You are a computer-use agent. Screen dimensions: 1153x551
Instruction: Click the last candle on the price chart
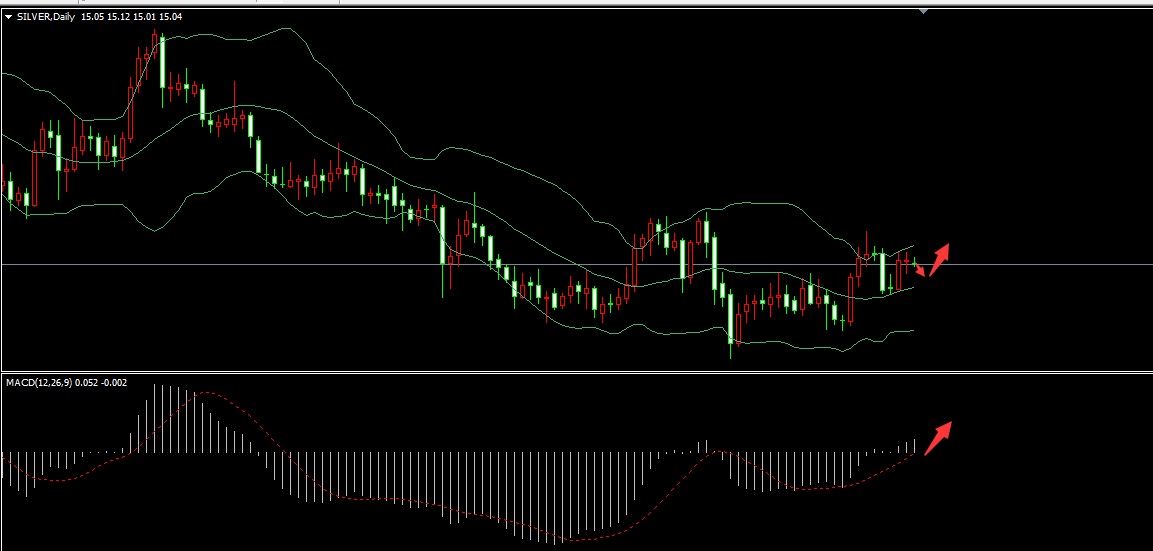913,262
